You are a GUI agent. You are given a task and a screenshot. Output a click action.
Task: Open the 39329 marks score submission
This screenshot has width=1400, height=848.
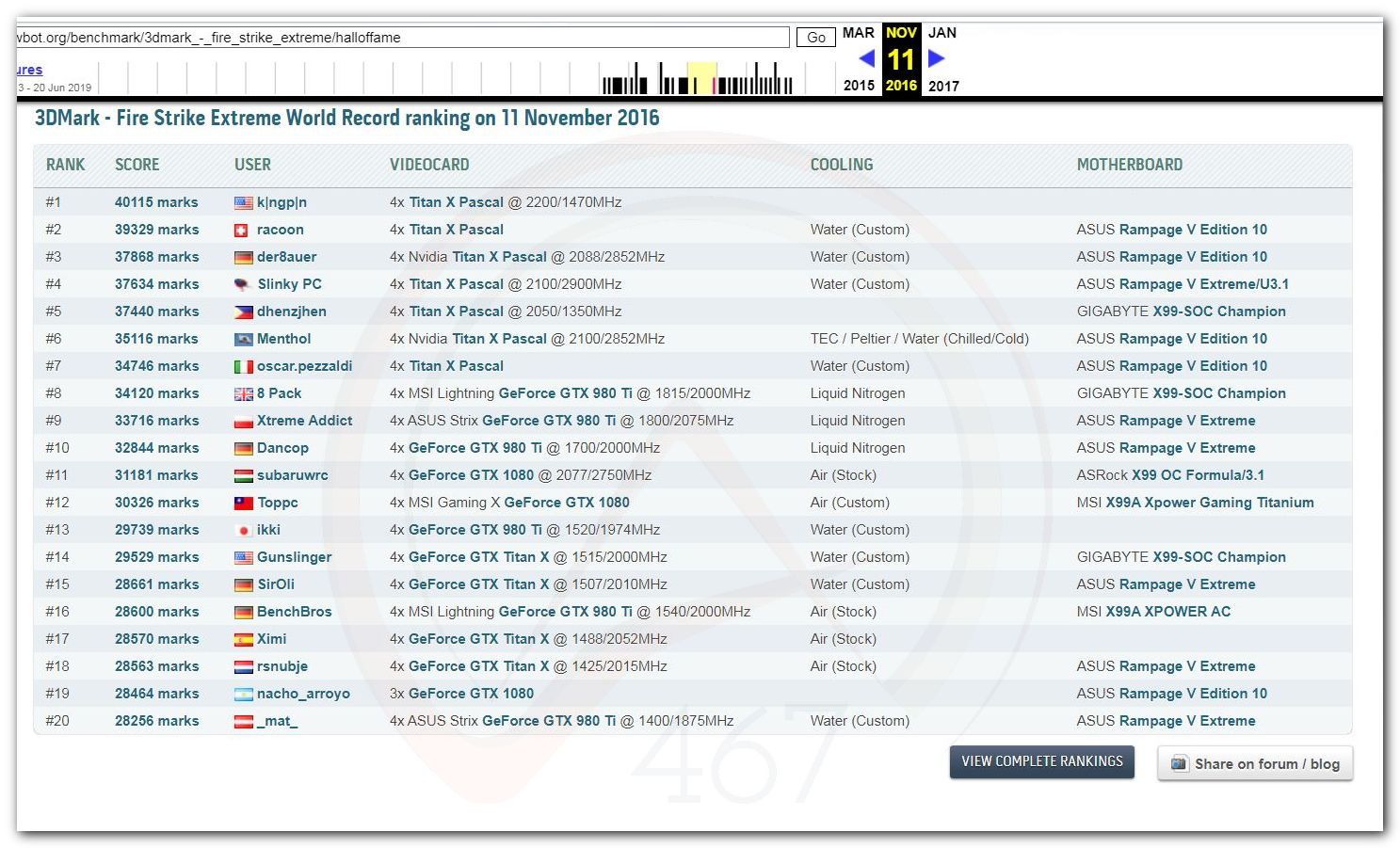coord(156,230)
